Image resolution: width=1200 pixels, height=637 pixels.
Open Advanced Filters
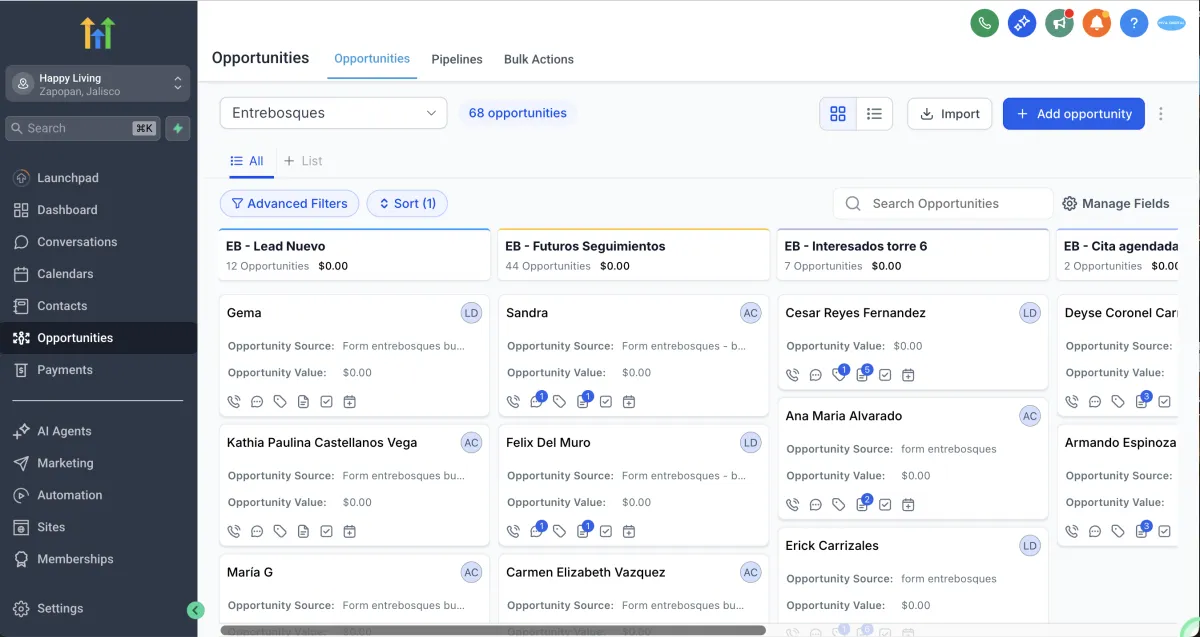coord(289,203)
